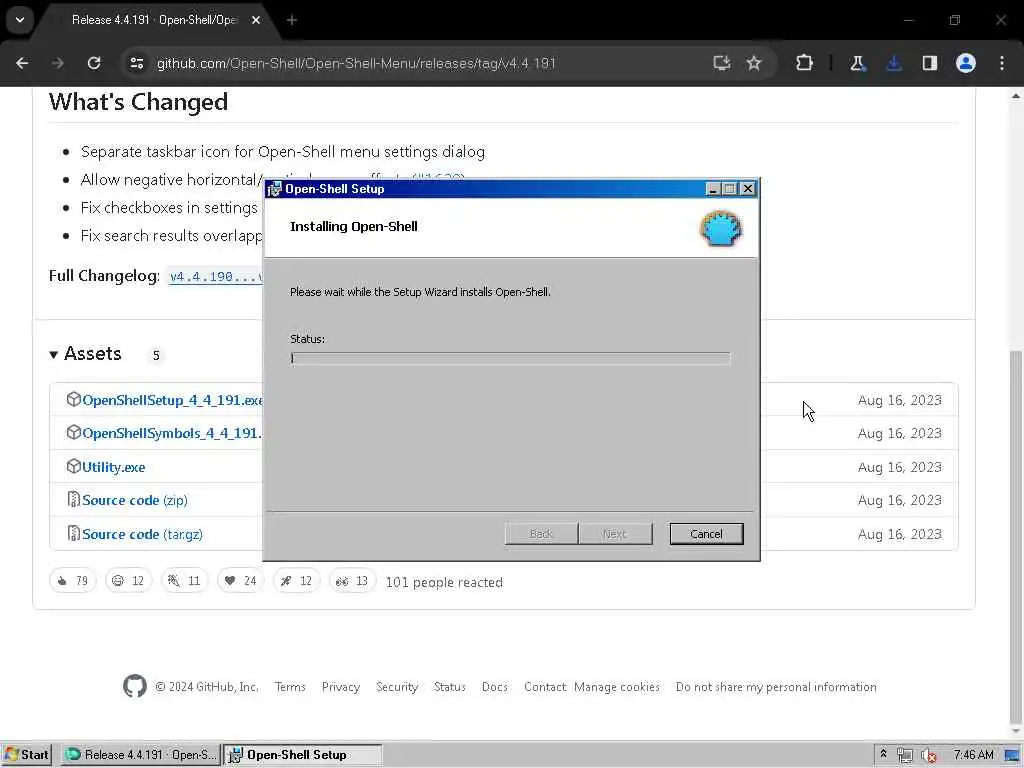This screenshot has width=1024, height=768.
Task: Click the address bar URL
Action: pyautogui.click(x=356, y=63)
